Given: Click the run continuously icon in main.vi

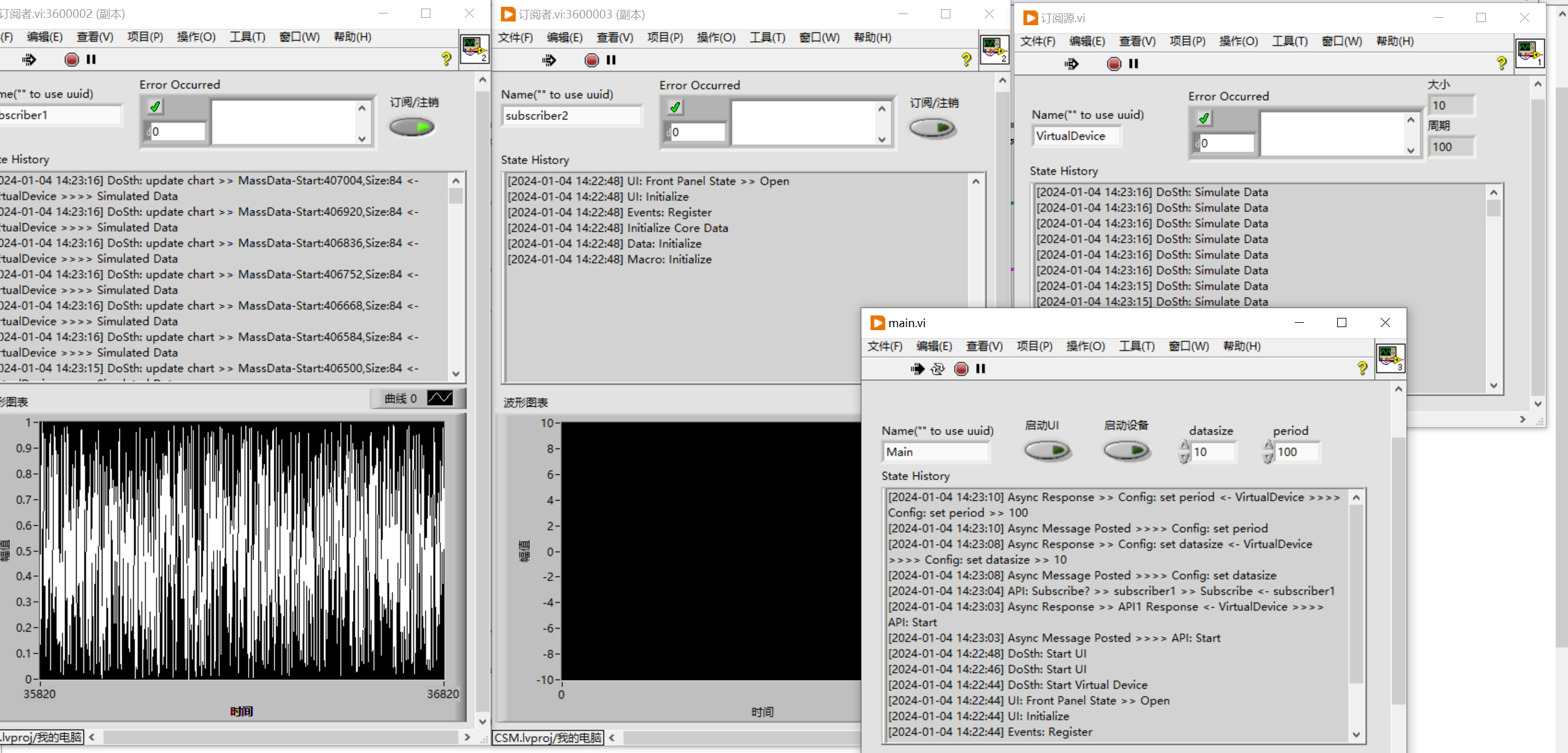Looking at the screenshot, I should 937,369.
